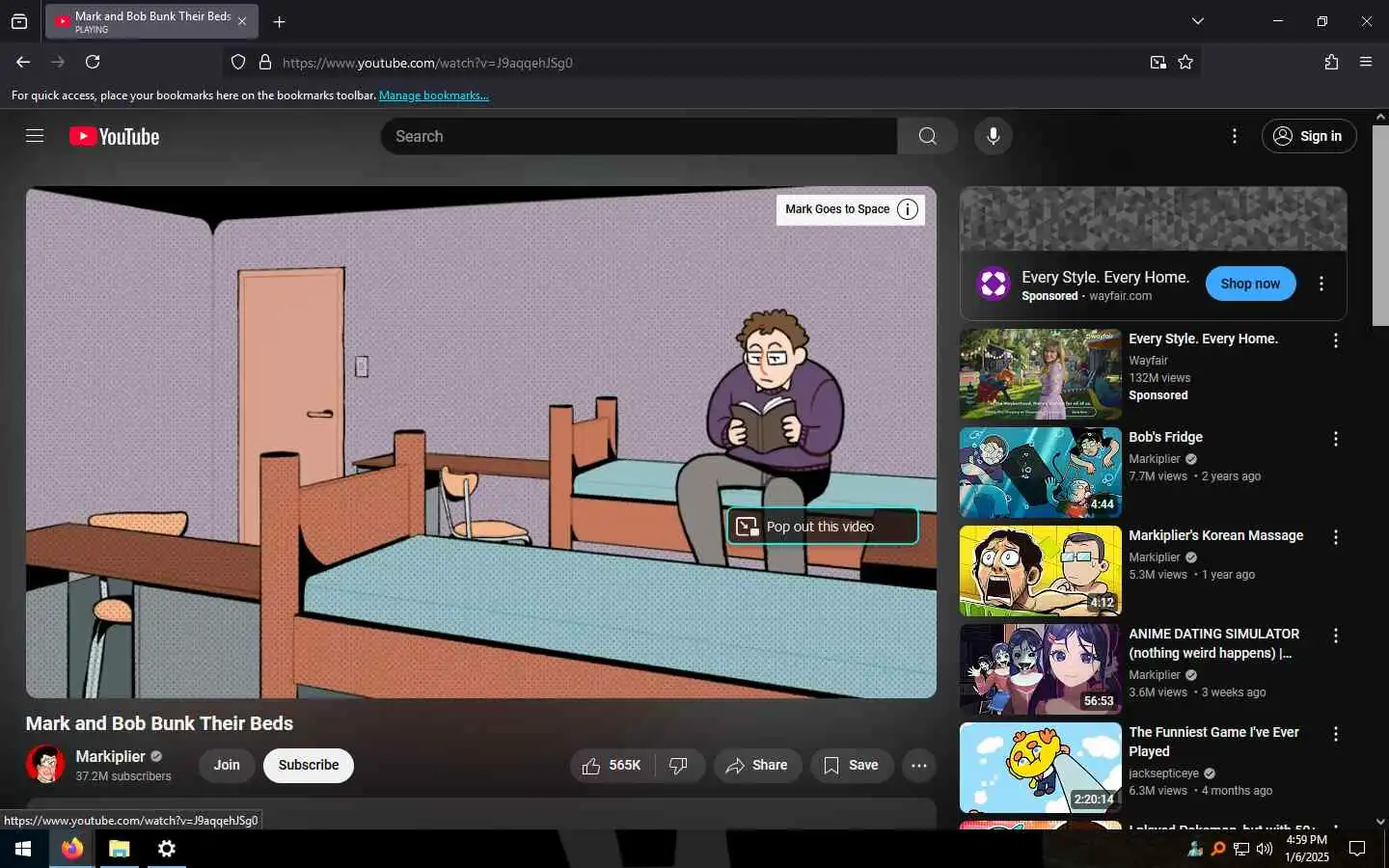Subscribe to Markiplier channel

[x=309, y=766]
